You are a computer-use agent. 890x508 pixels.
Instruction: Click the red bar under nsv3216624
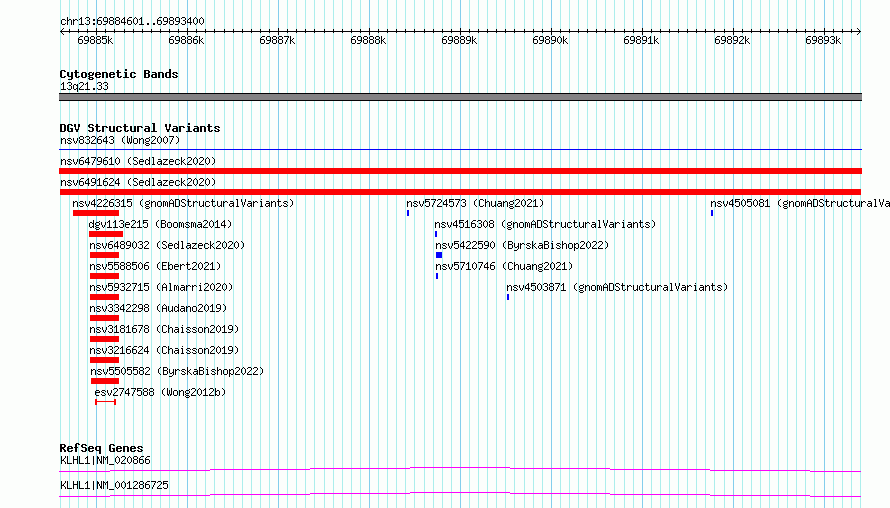click(x=104, y=360)
